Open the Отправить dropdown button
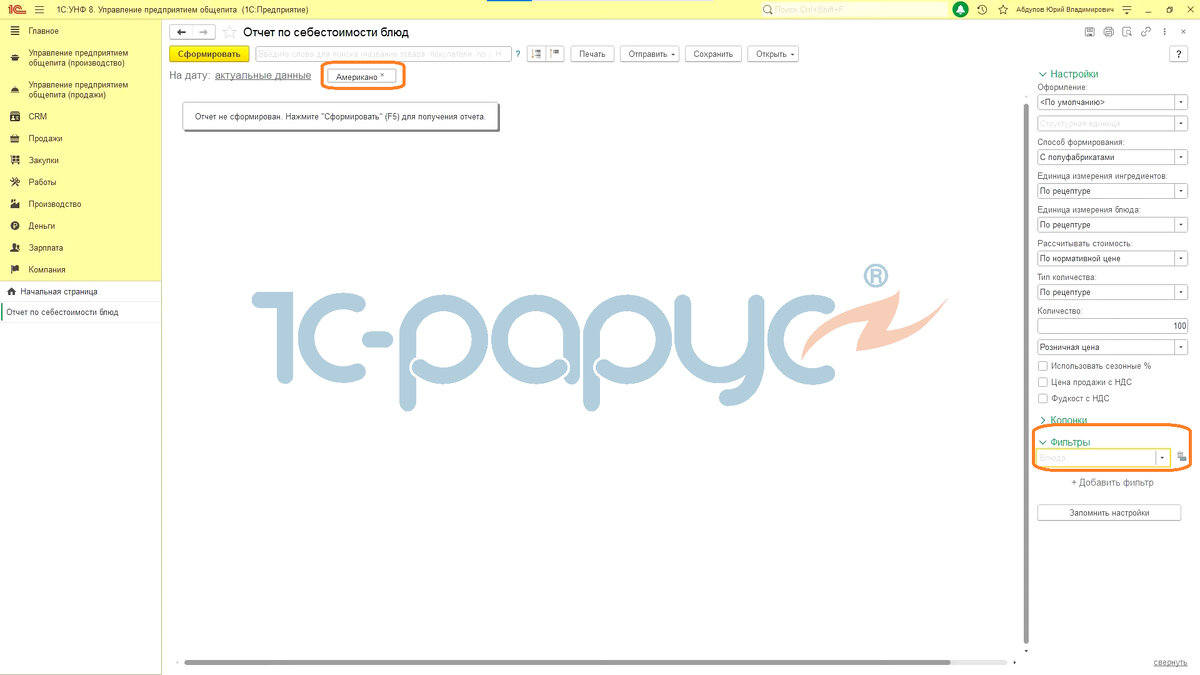The image size is (1200, 675). point(652,54)
